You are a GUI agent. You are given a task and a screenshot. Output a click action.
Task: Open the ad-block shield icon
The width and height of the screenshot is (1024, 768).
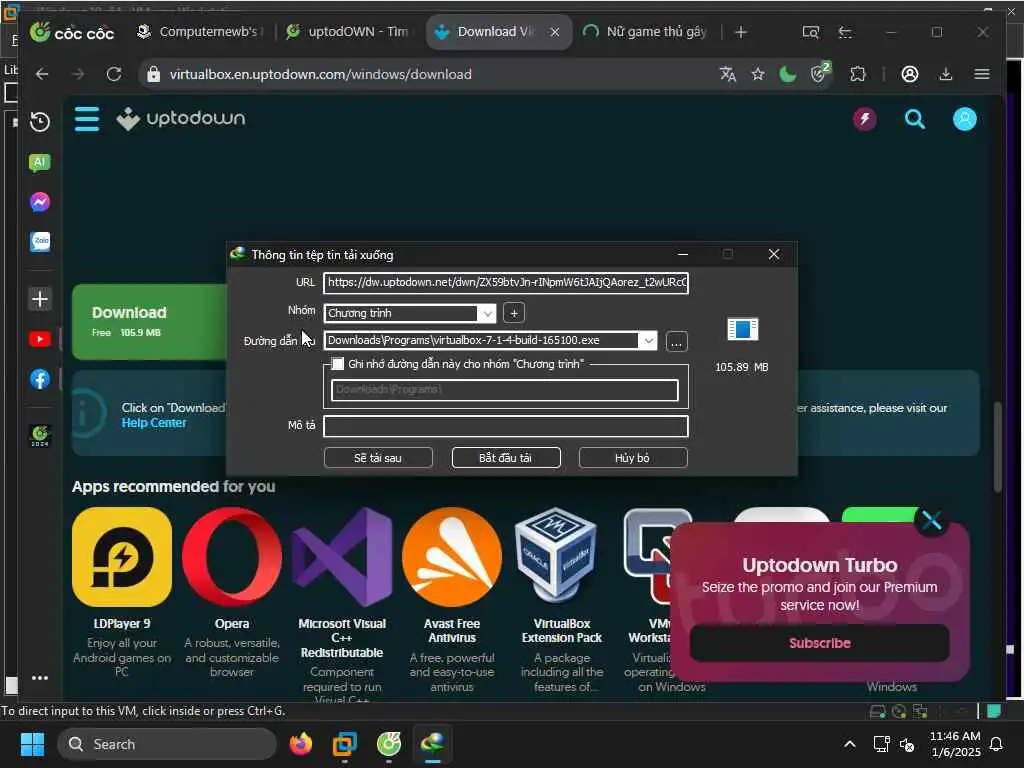coord(820,73)
